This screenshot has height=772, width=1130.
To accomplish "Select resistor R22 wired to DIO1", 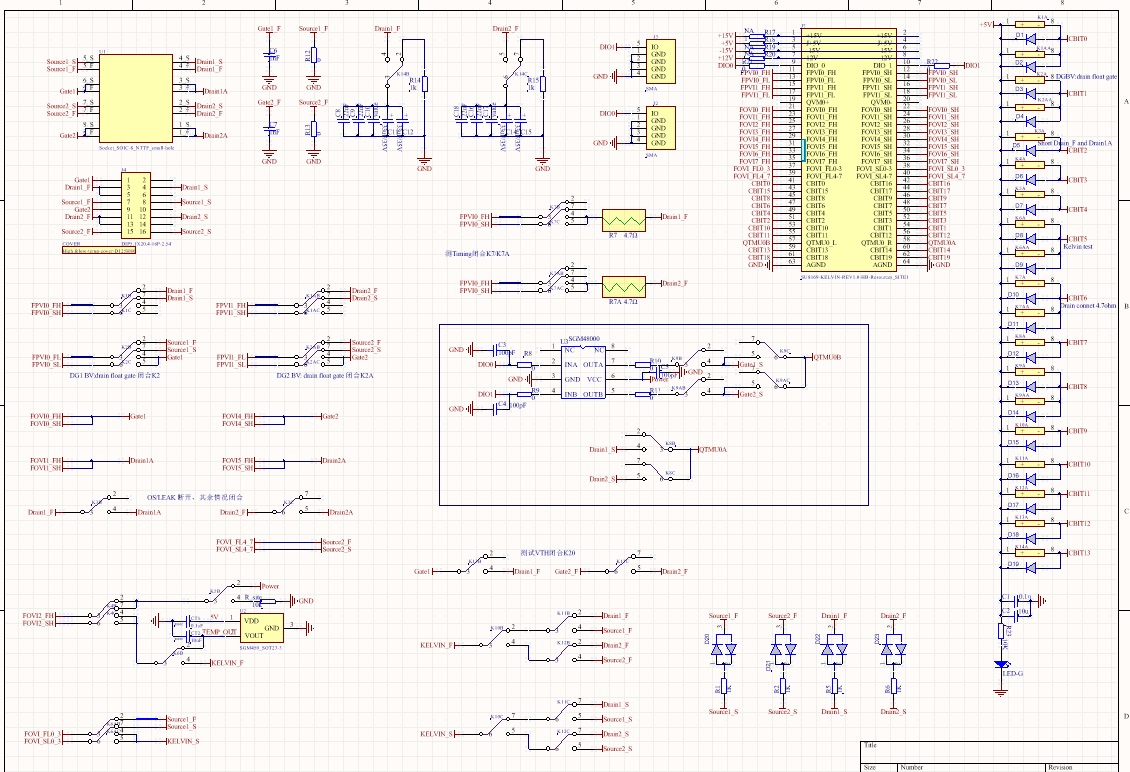I will click(941, 65).
